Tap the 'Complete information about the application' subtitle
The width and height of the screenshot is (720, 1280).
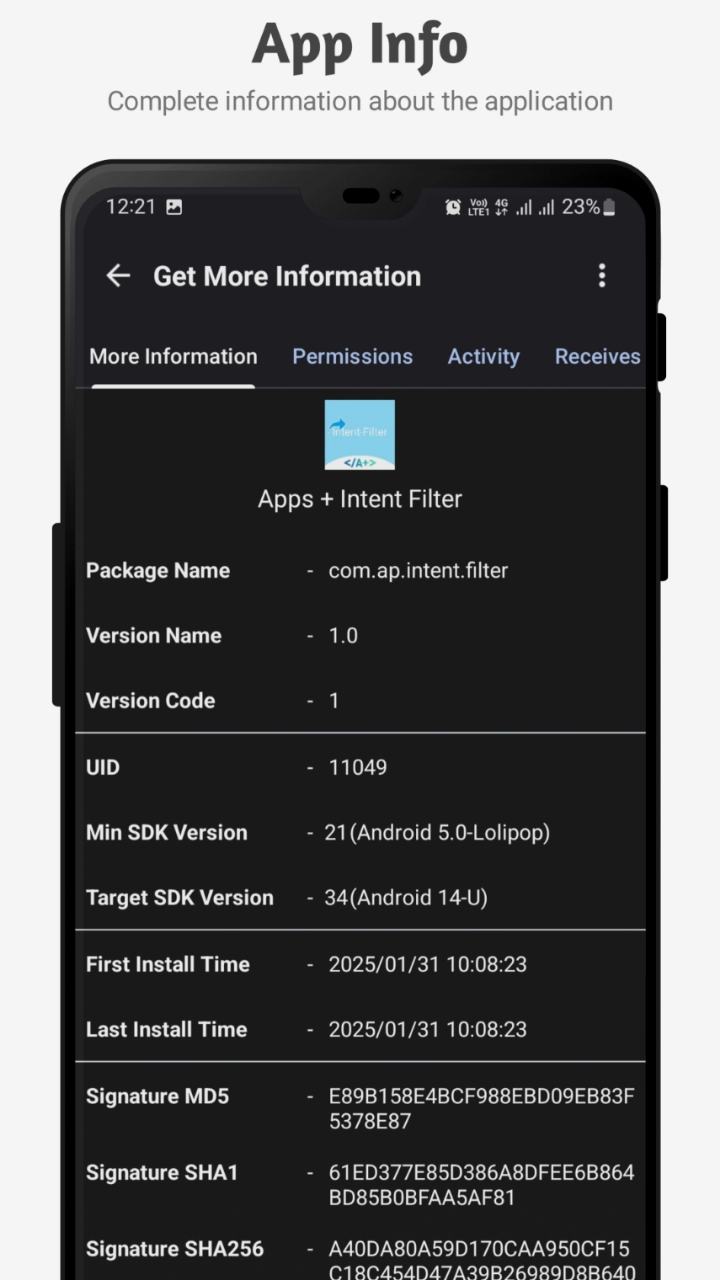360,101
